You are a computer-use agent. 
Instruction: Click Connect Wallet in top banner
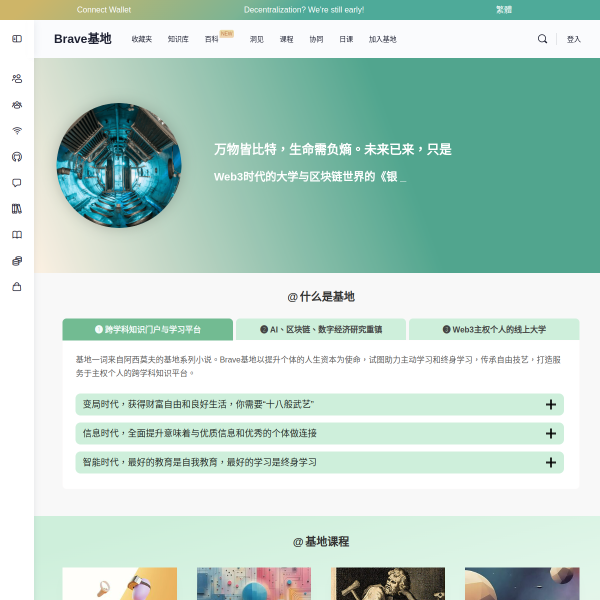104,10
